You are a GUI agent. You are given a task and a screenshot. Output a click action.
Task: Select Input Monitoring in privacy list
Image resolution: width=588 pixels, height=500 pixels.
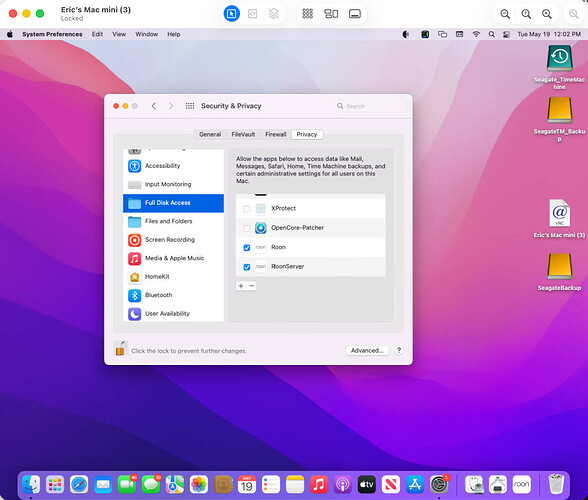pyautogui.click(x=174, y=184)
